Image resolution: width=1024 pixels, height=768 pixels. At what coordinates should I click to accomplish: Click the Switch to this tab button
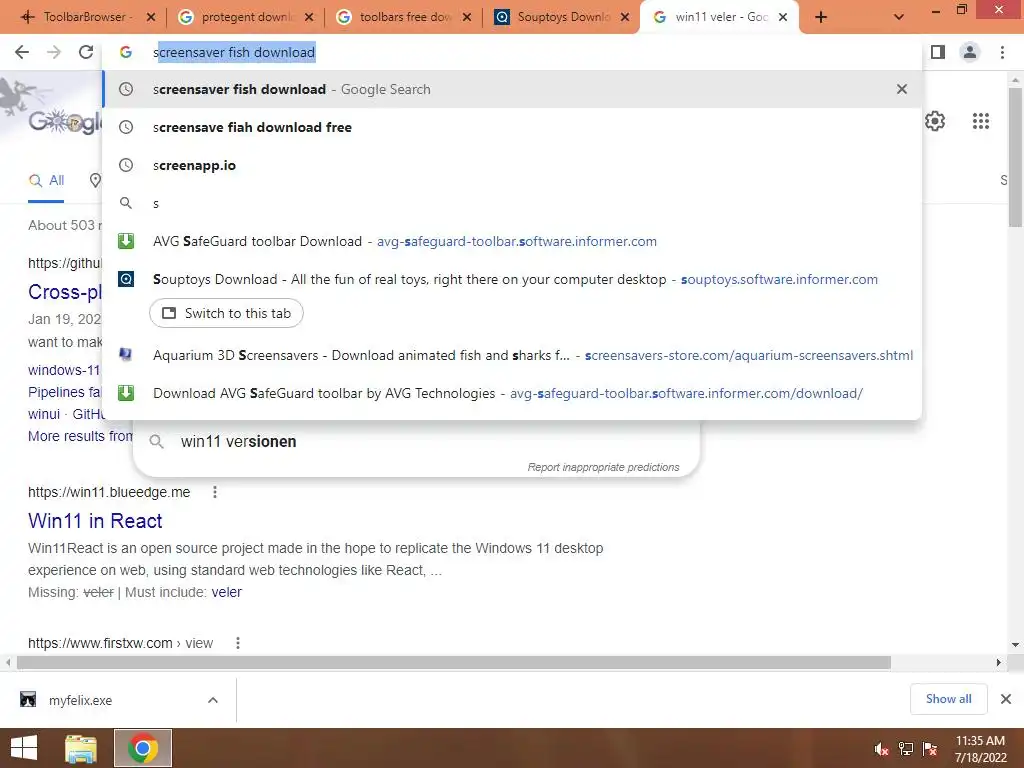pos(226,313)
